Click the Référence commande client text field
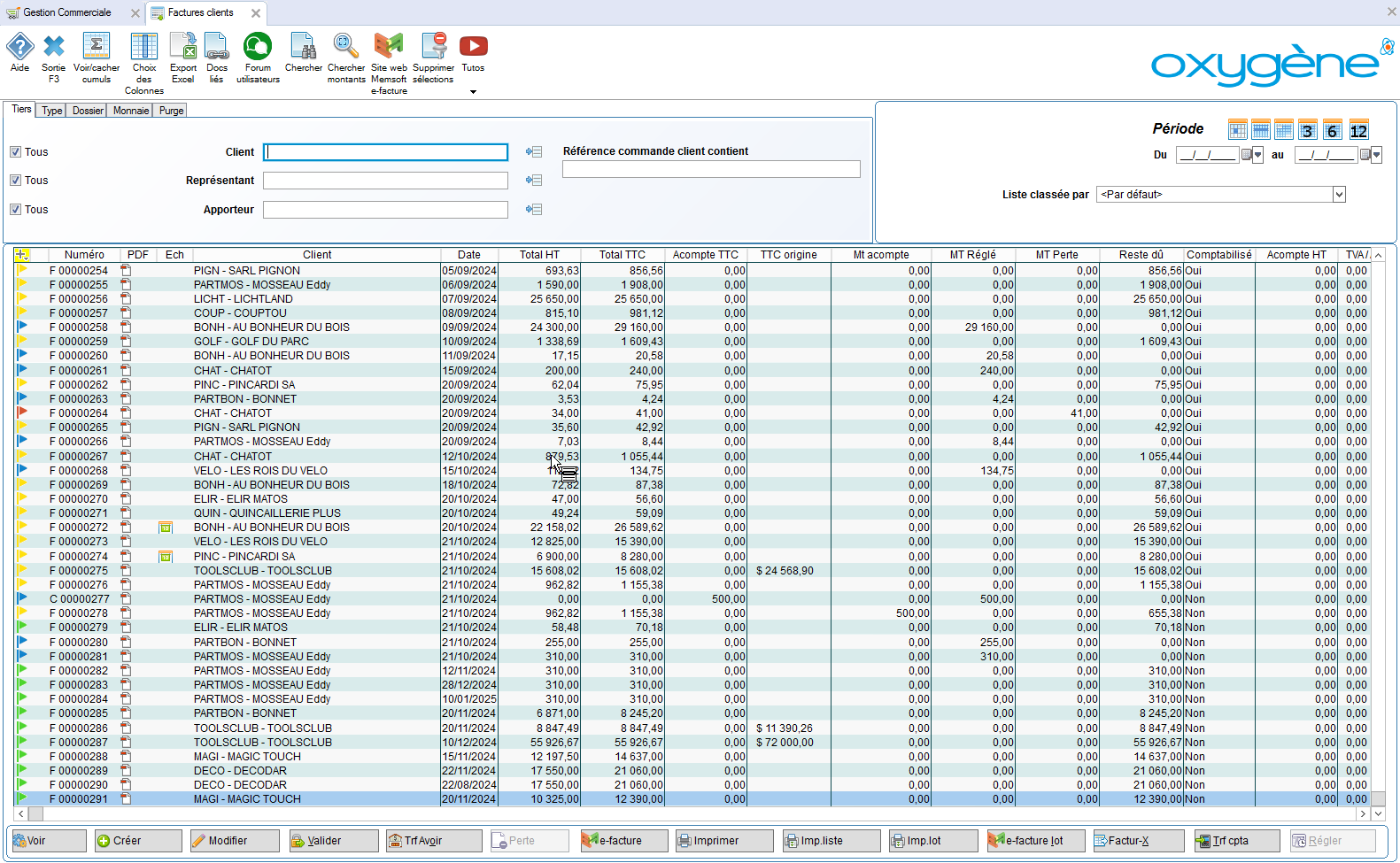Screen dimensions: 1400x863 [710, 169]
